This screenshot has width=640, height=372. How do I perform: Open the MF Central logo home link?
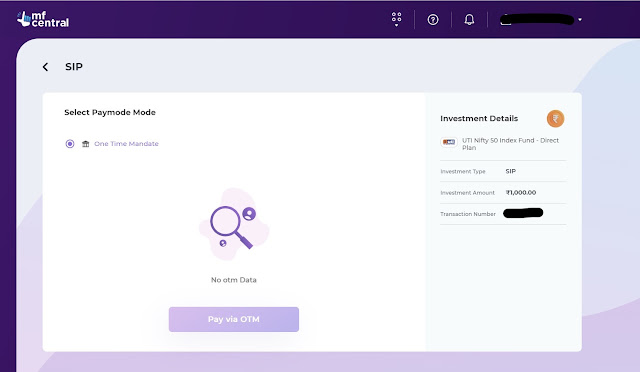(x=43, y=19)
